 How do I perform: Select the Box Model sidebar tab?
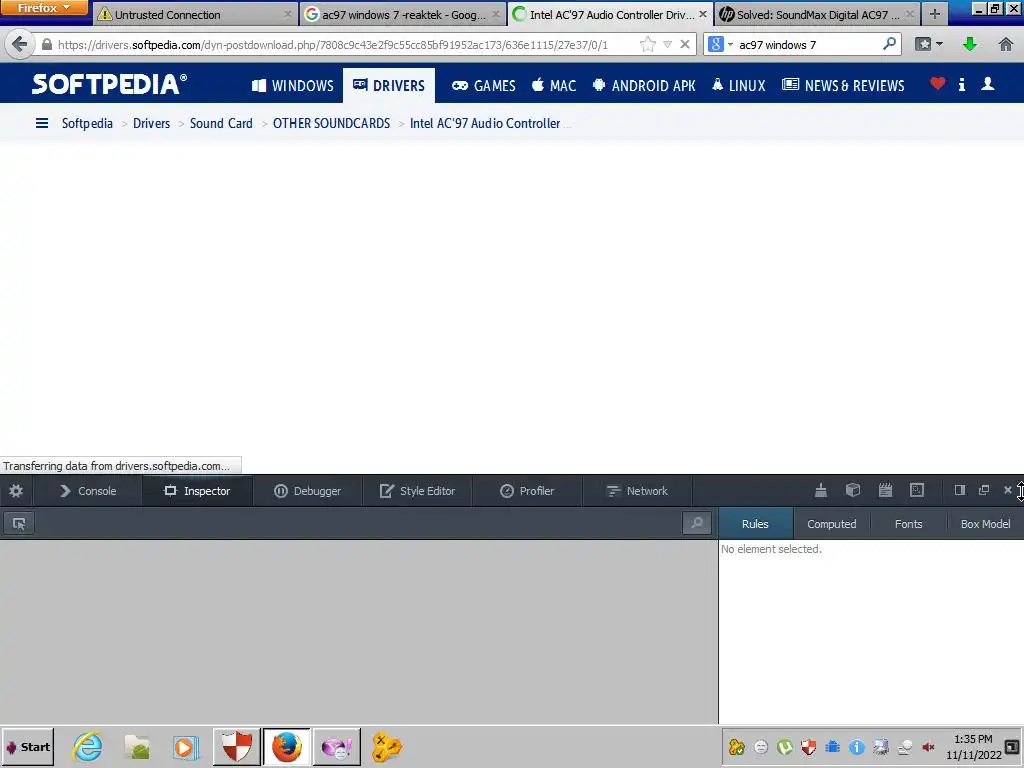(985, 524)
